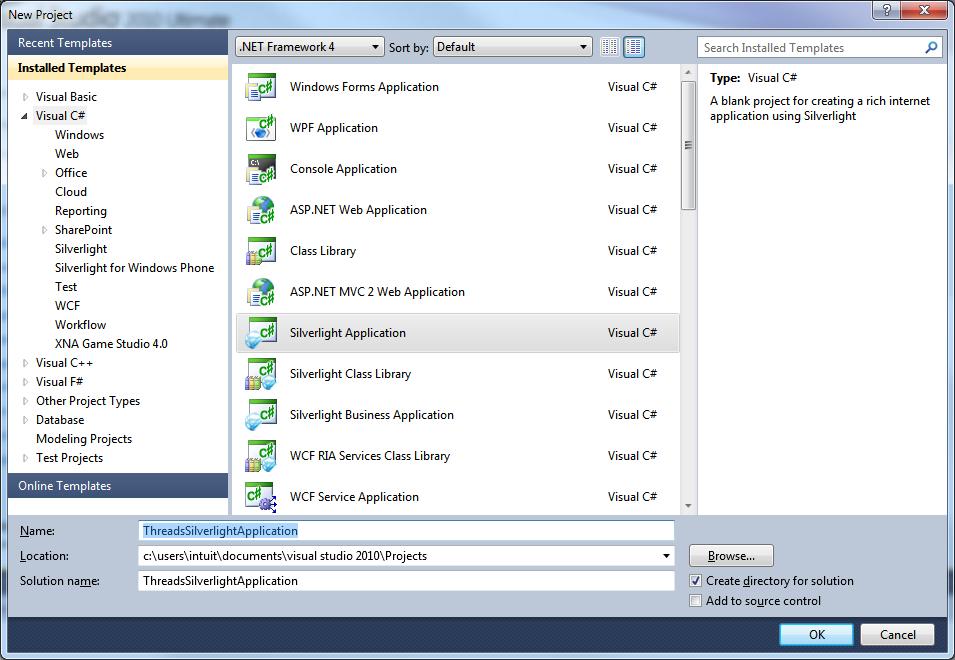Switch template list to small icons view

click(x=609, y=47)
